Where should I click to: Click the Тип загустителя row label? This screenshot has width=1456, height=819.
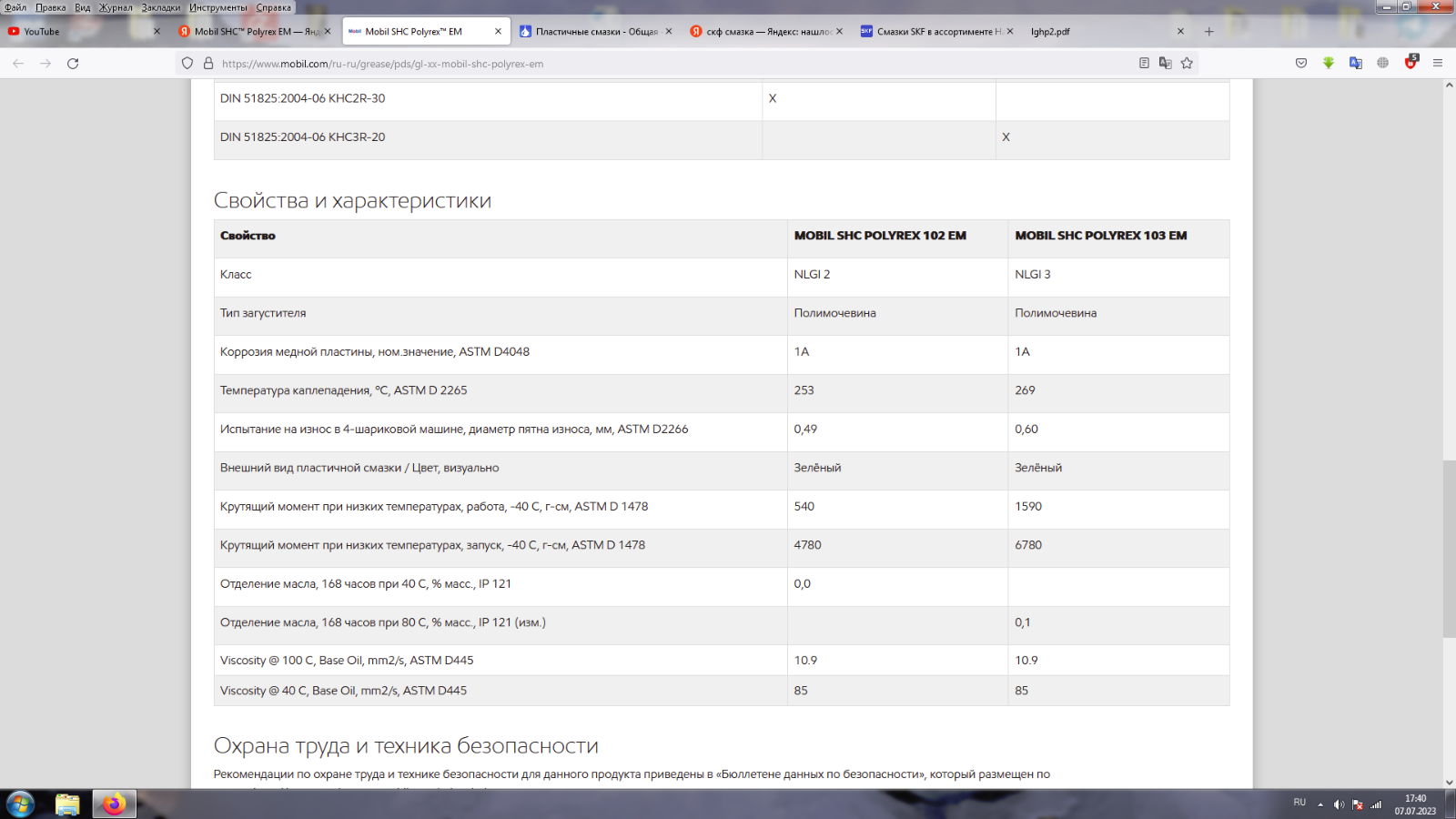pyautogui.click(x=263, y=313)
